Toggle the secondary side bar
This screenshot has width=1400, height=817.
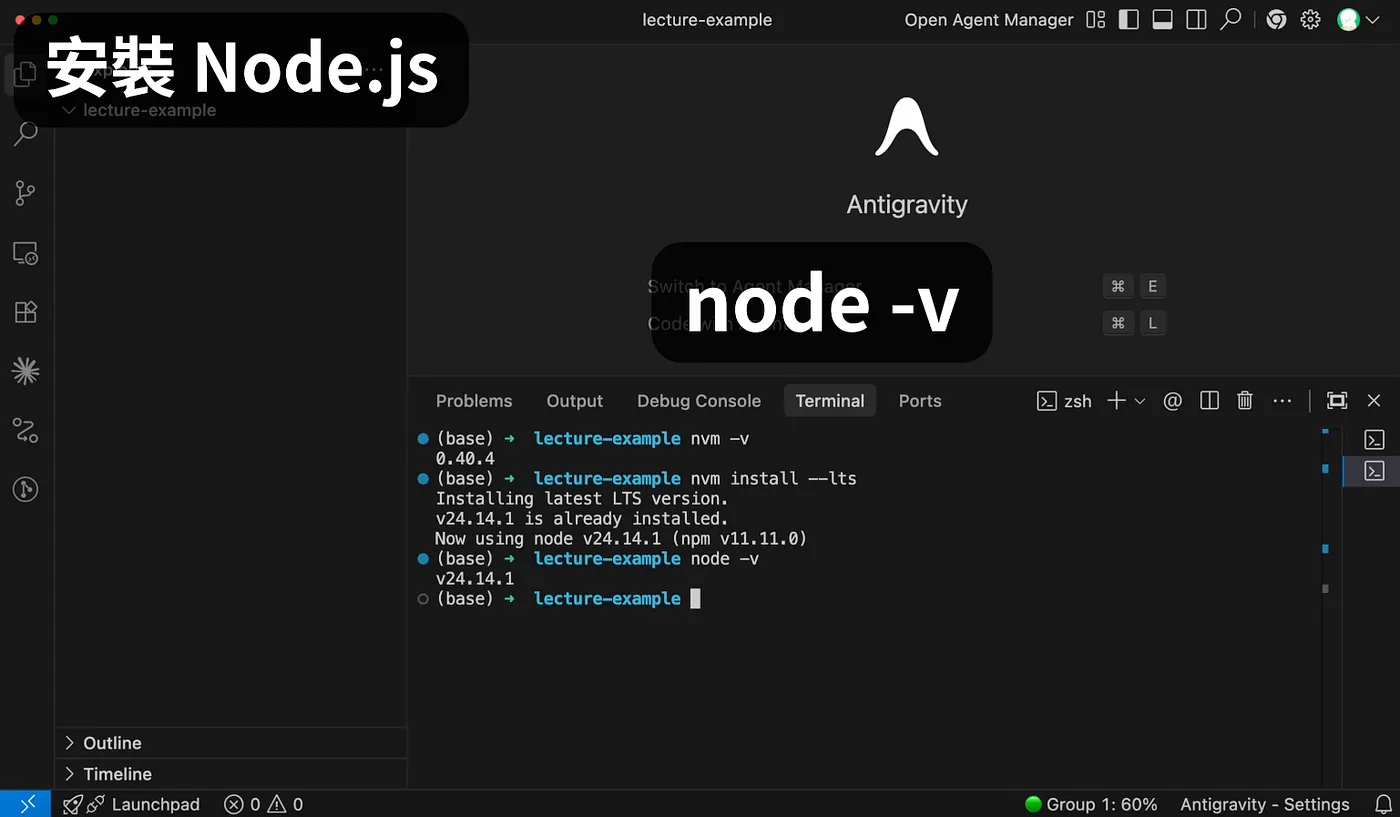click(1196, 20)
